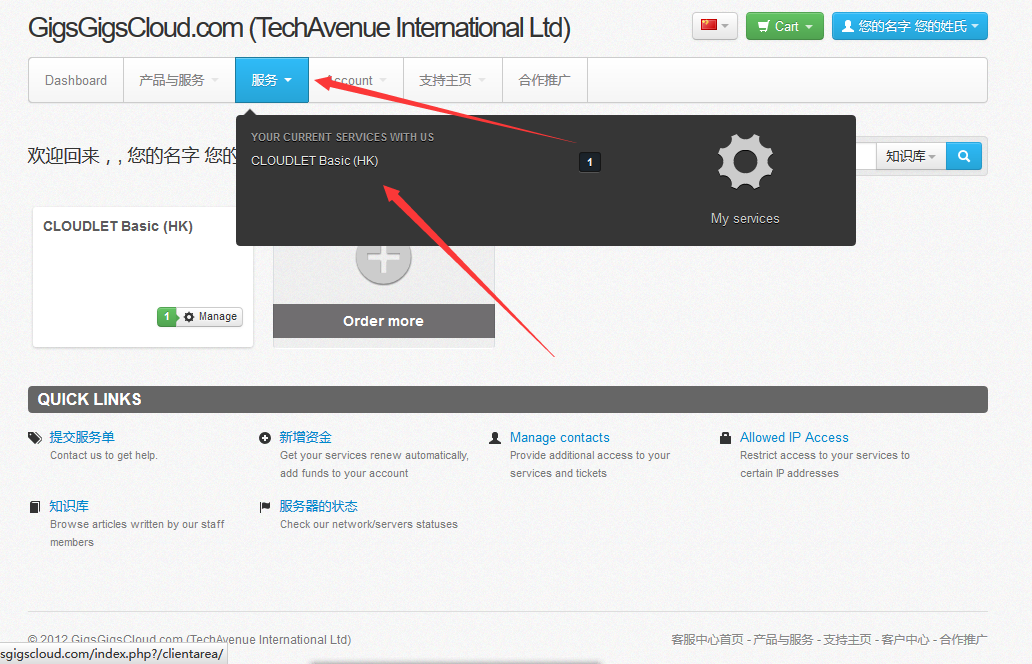This screenshot has height=664, width=1032.
Task: Open the Cart dropdown button
Action: coord(785,26)
